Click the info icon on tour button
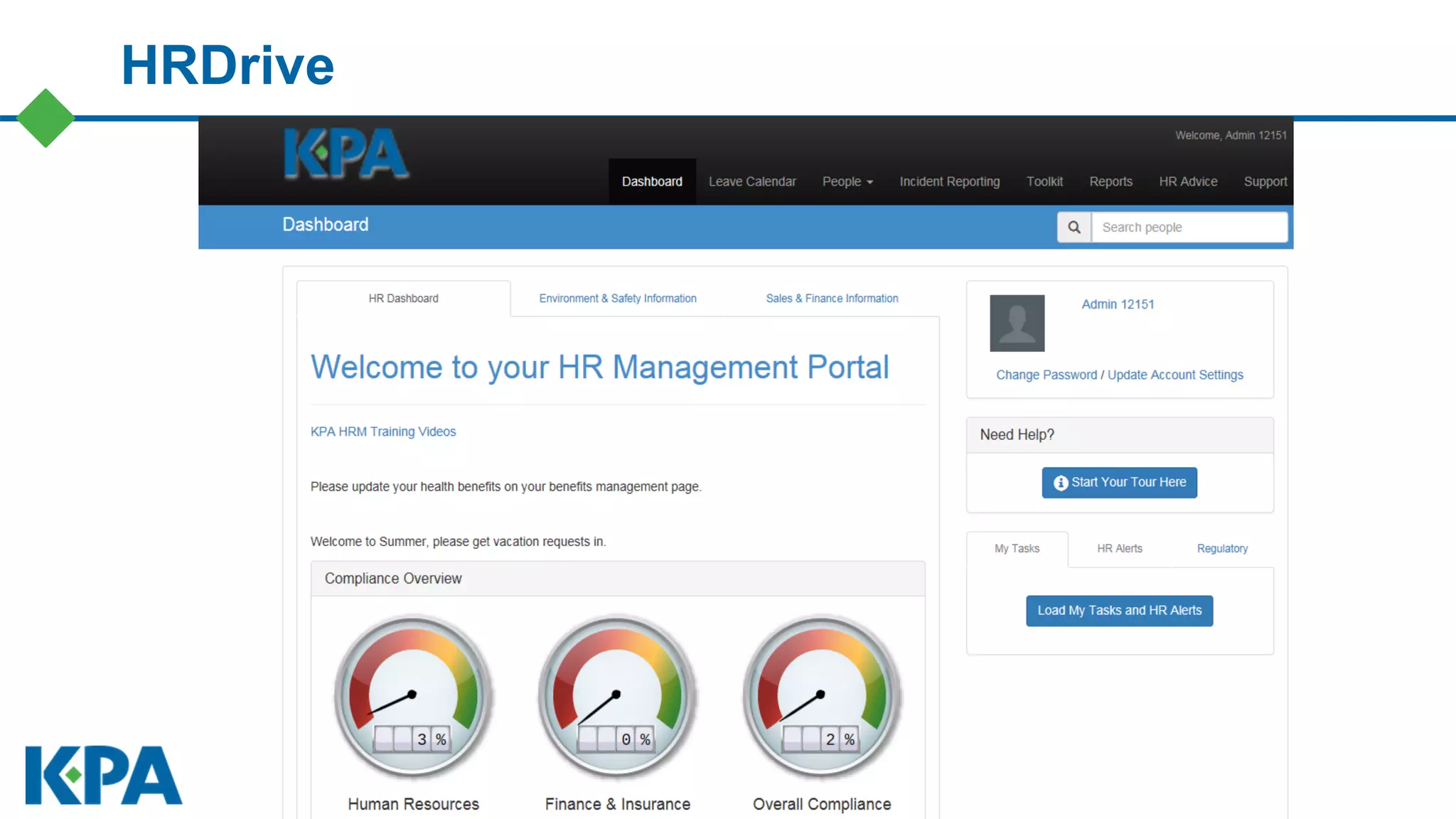This screenshot has height=819, width=1456. click(1061, 483)
